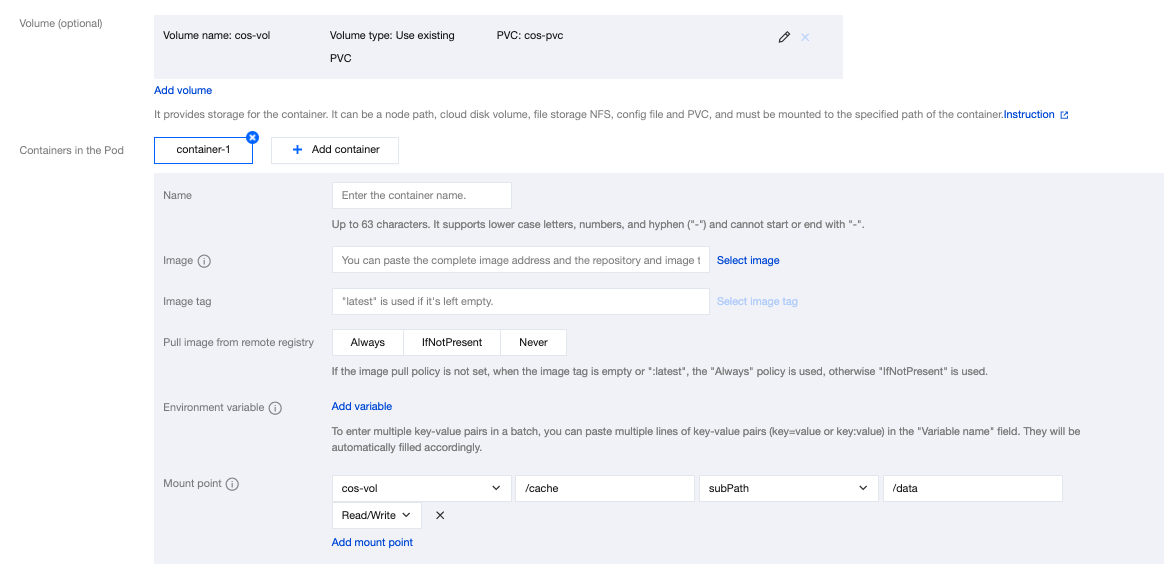1173x564 pixels.
Task: Remove the cos-vol volume entry
Action: [805, 37]
